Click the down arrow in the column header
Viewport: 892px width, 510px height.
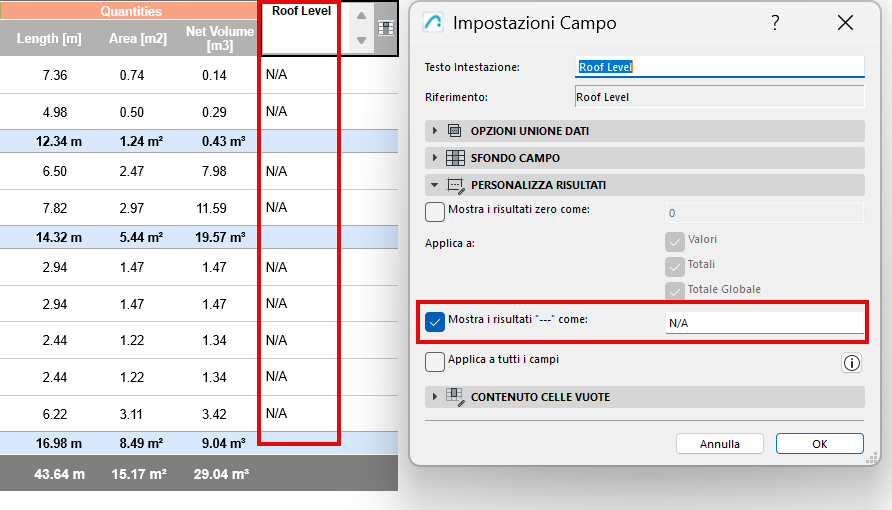click(x=361, y=42)
